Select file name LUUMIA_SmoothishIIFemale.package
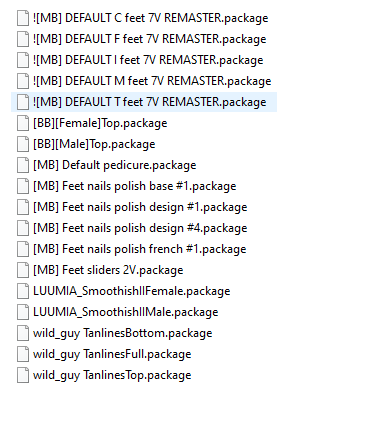The image size is (374, 448). click(x=132, y=291)
